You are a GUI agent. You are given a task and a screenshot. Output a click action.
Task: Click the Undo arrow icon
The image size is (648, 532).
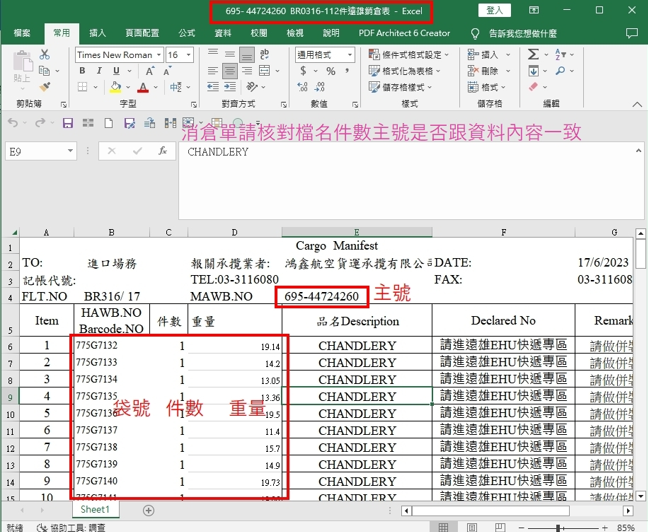coord(13,124)
